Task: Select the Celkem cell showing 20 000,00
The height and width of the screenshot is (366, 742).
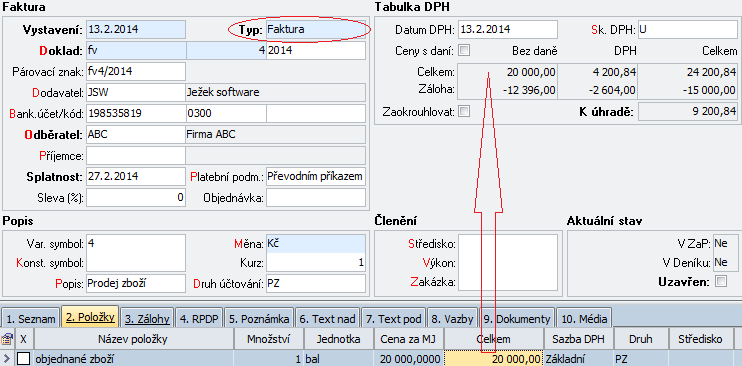Action: point(494,359)
